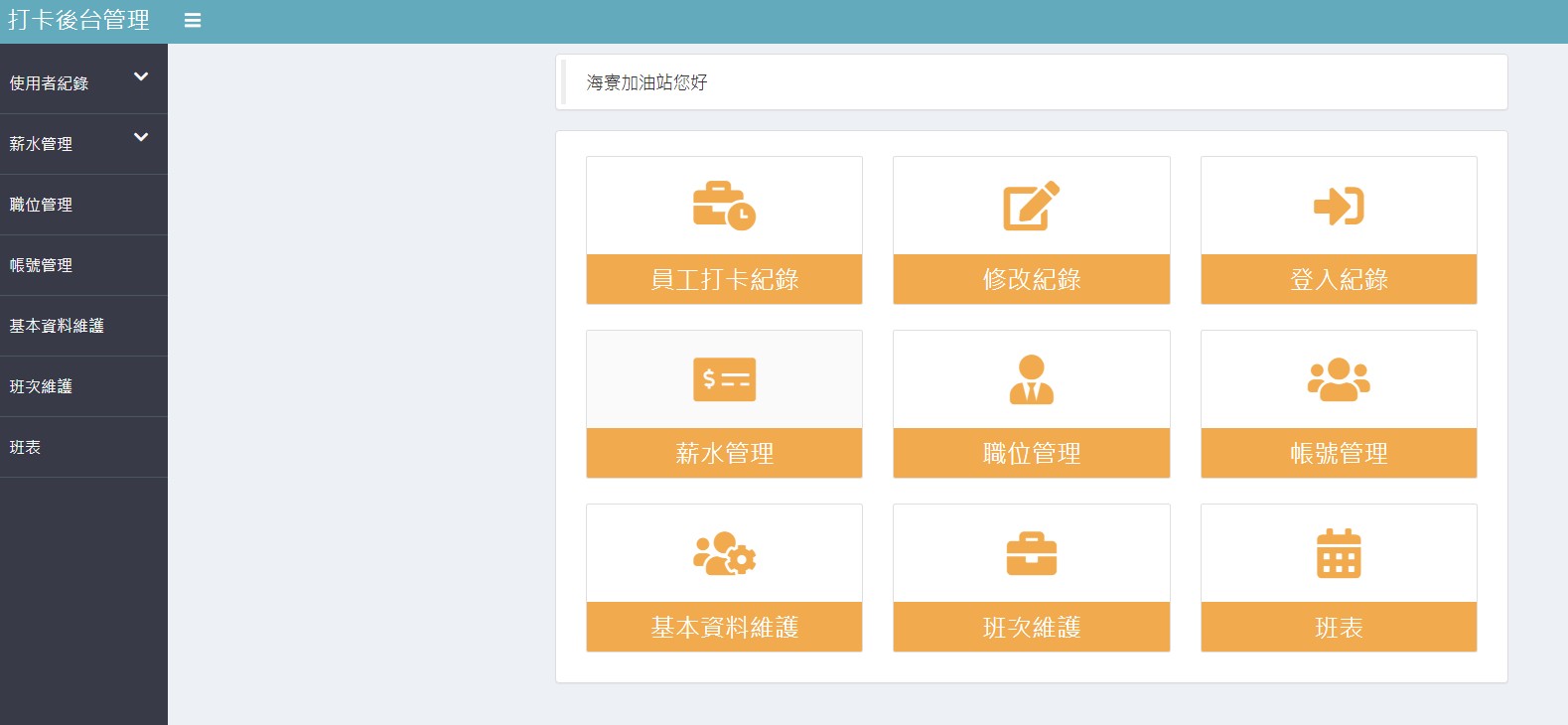Expand the 使用者紀錄 sidebar chevron
This screenshot has width=1568, height=725.
[141, 76]
